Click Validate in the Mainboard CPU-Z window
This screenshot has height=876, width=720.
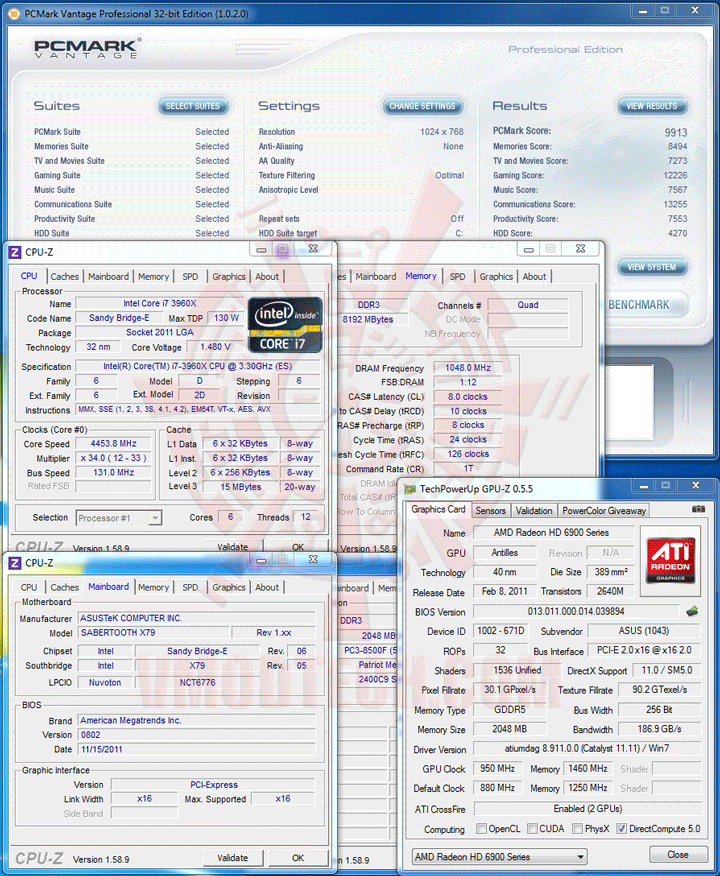232,858
